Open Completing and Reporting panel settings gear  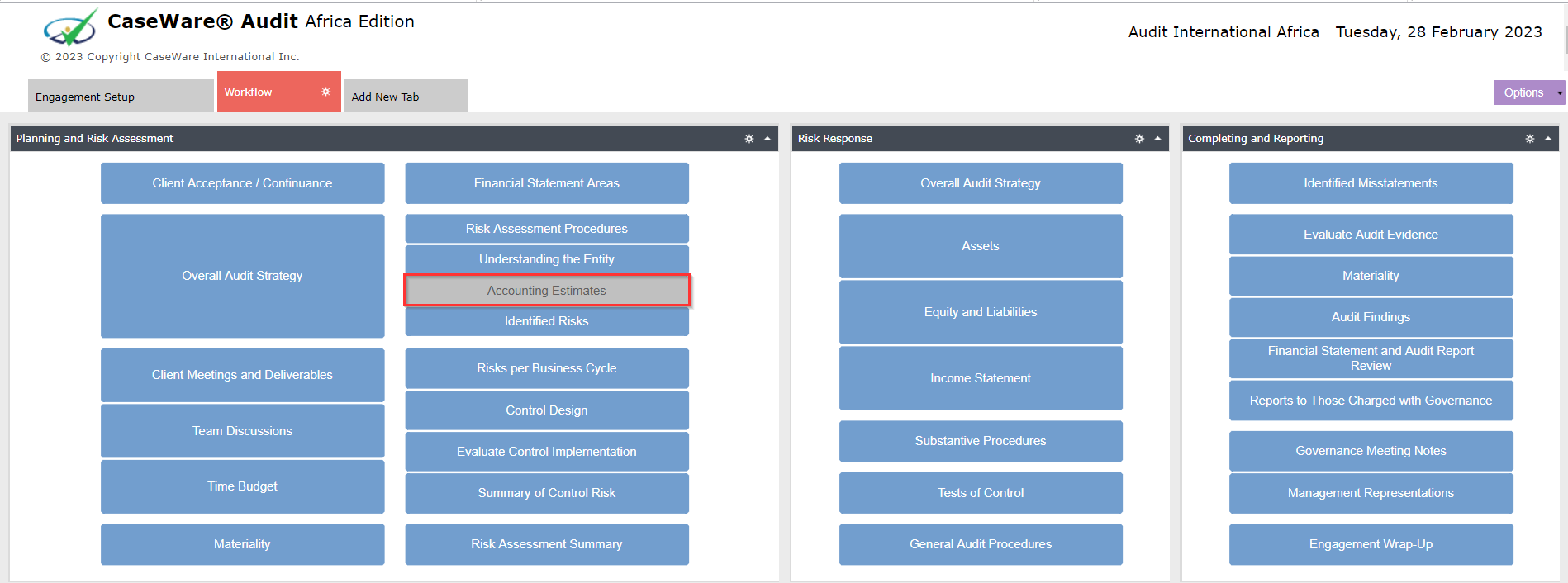pos(1530,139)
